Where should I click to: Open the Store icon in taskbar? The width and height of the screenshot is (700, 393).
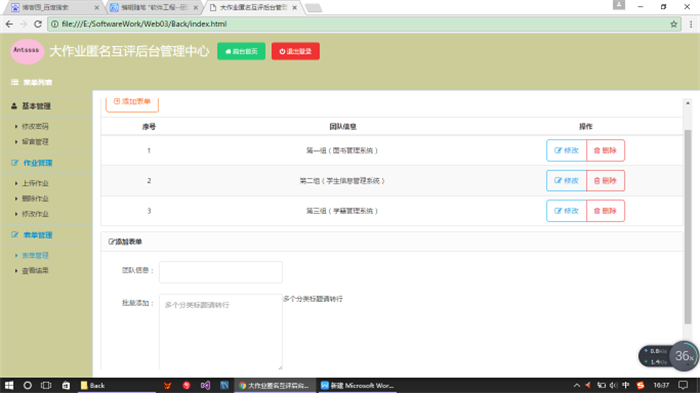point(66,385)
